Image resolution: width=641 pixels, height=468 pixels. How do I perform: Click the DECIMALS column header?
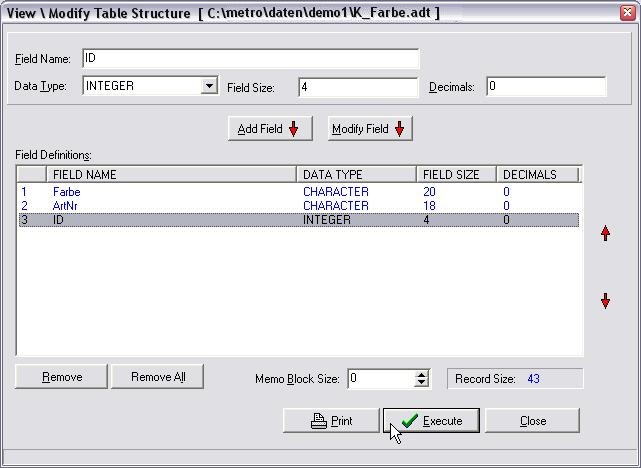pos(538,175)
